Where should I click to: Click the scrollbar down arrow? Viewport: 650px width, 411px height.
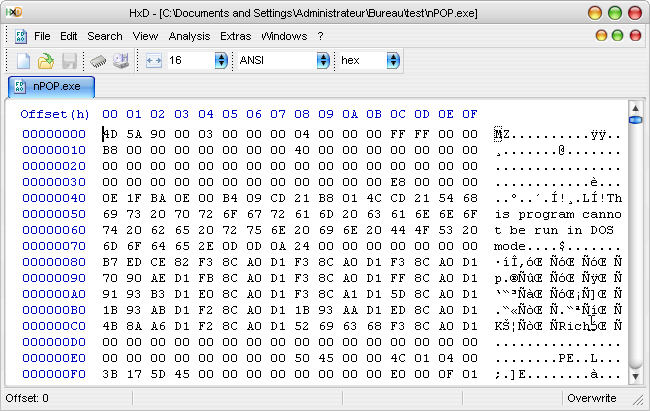point(635,376)
